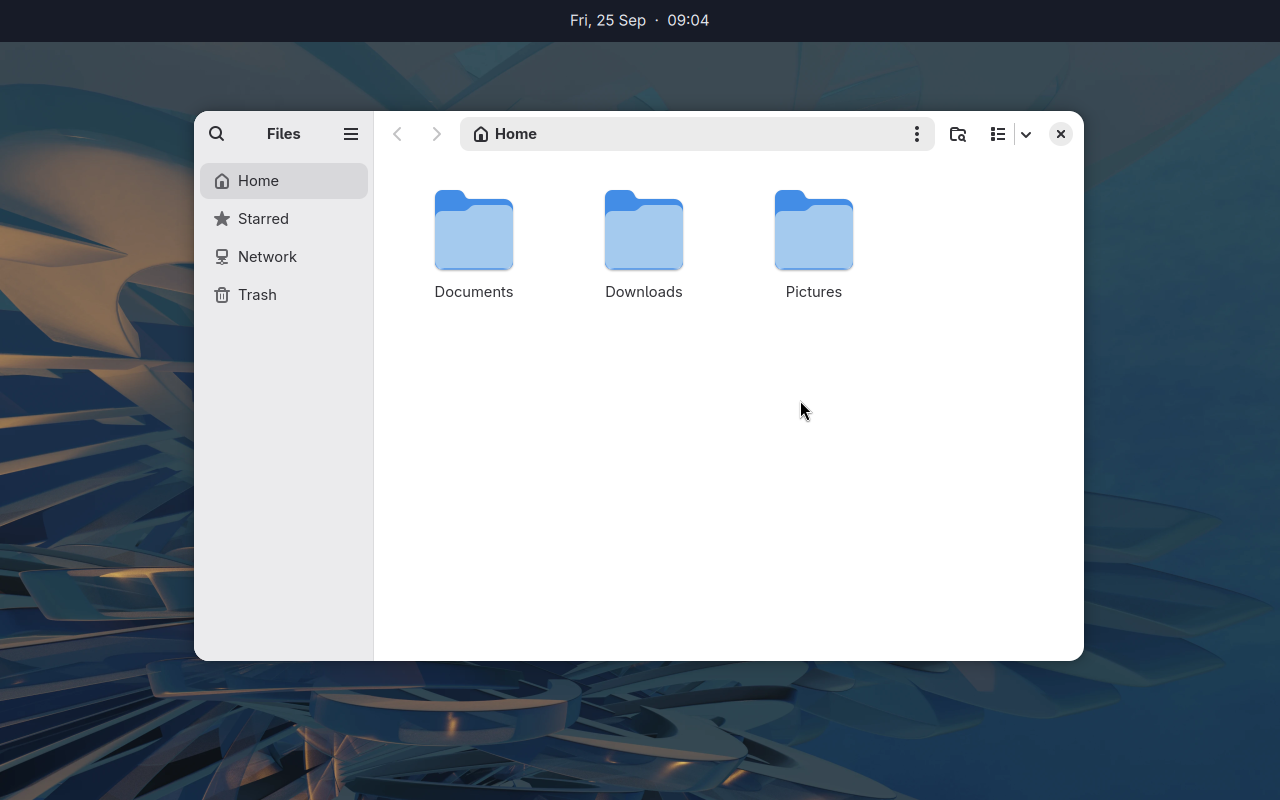Click the Files title in the sidebar header
The image size is (1280, 800).
tap(284, 134)
